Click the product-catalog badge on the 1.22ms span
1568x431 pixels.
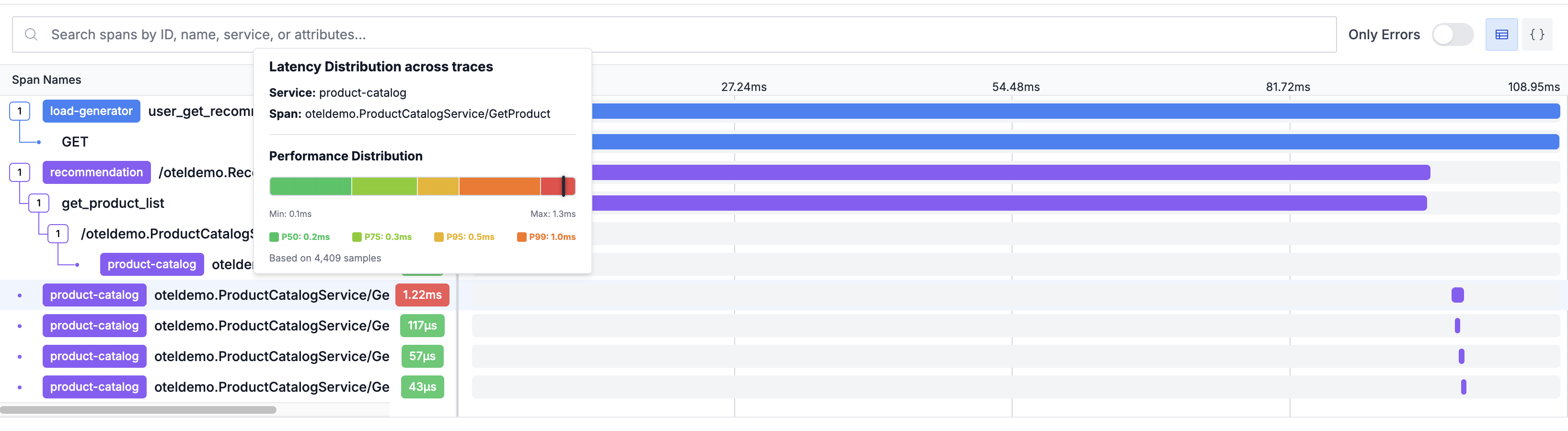[x=94, y=295]
